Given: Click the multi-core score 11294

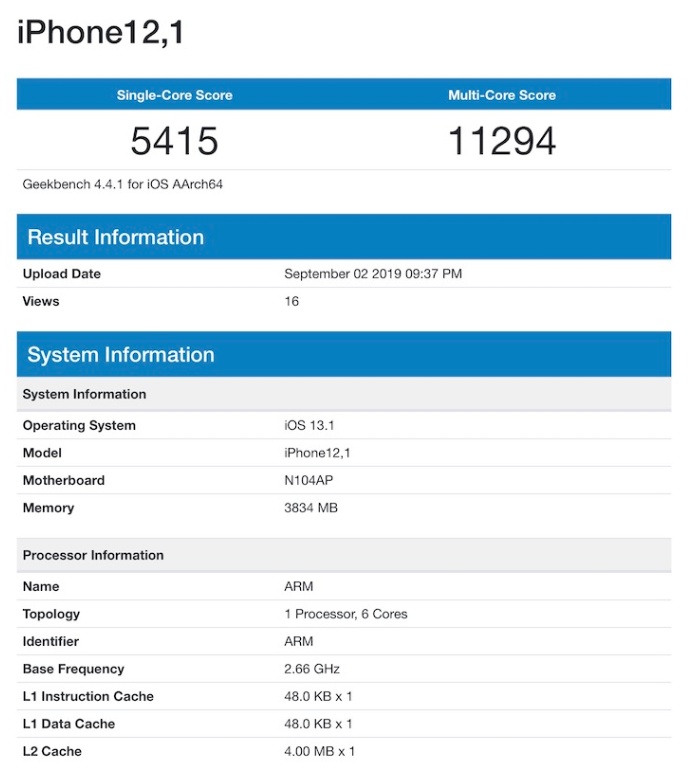Looking at the screenshot, I should coord(502,141).
